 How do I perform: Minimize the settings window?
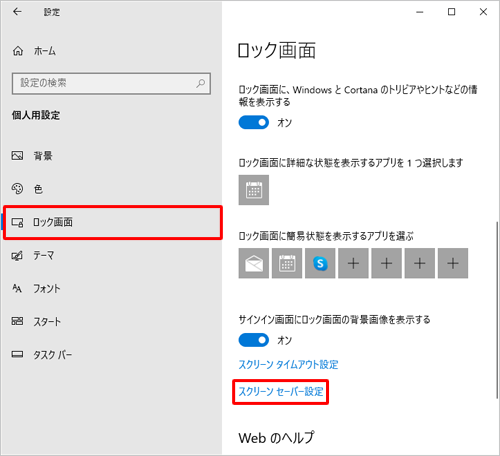[420, 12]
